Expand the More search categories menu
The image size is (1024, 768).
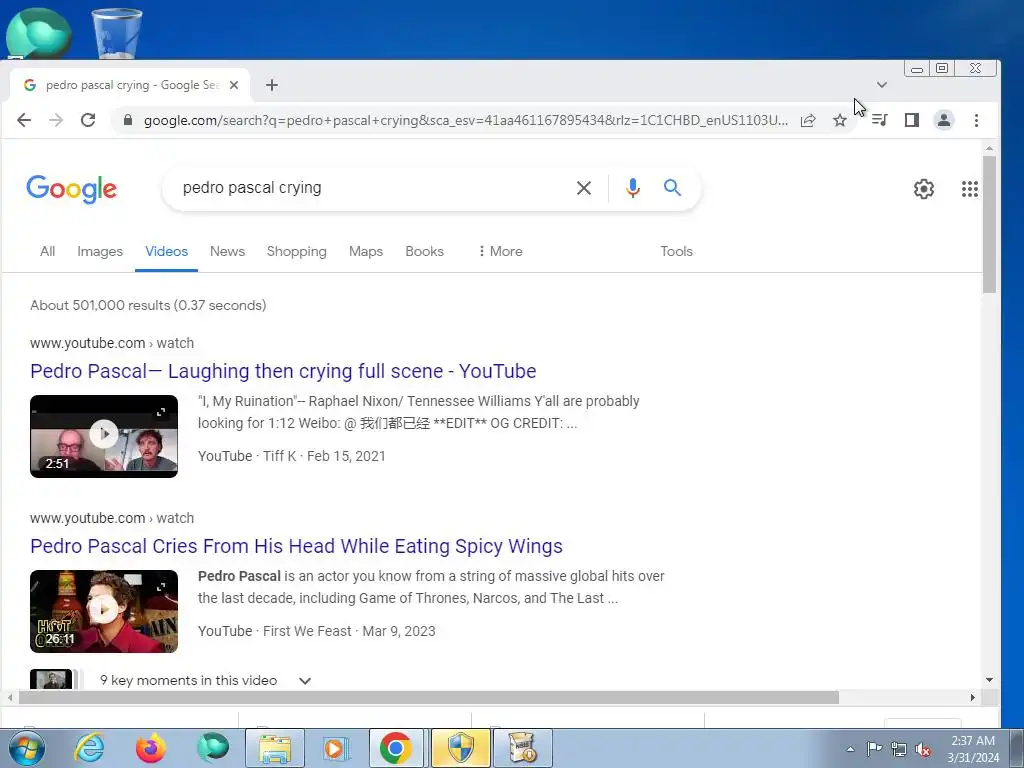(500, 251)
